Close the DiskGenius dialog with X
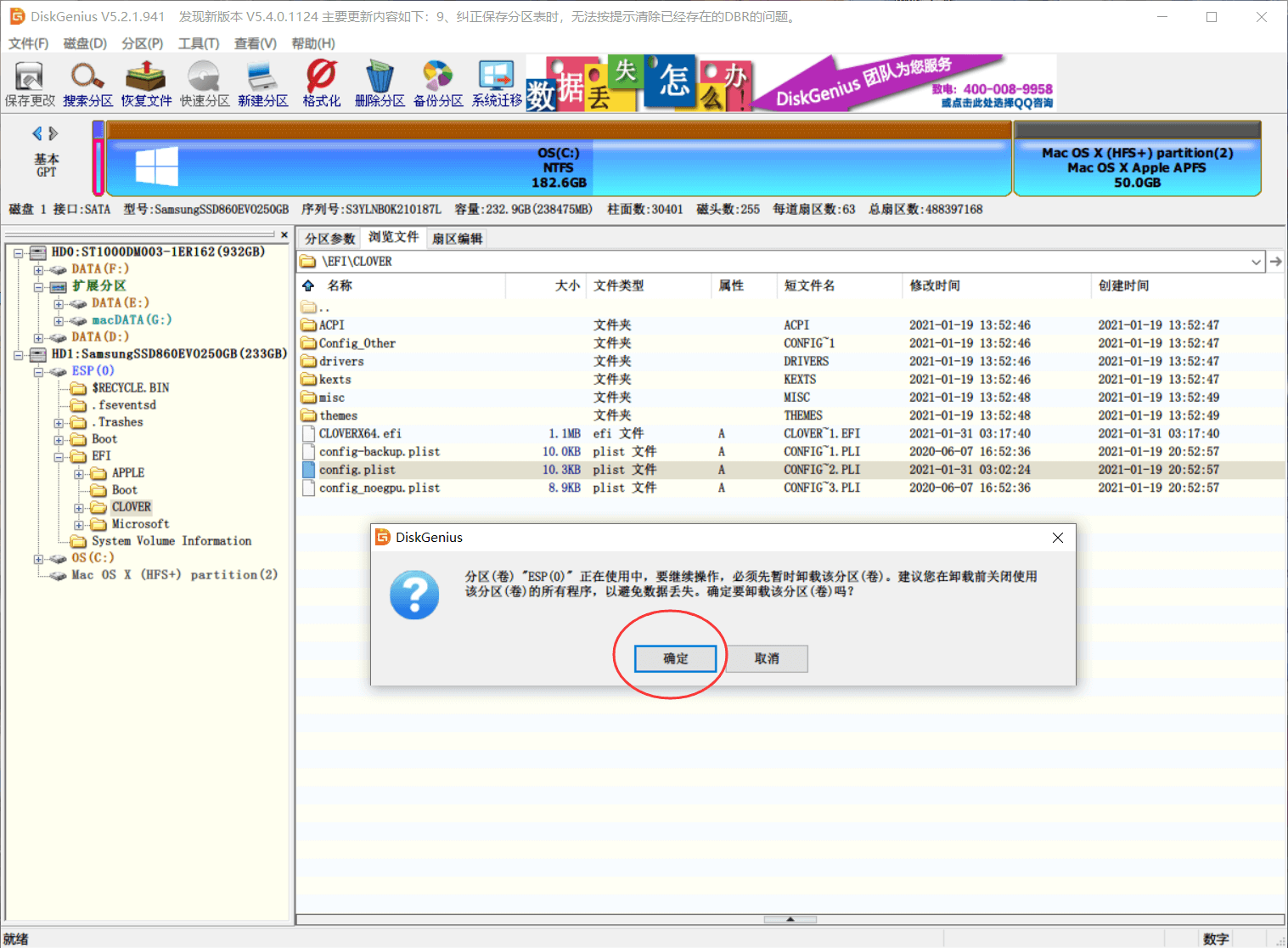This screenshot has height=948, width=1288. pyautogui.click(x=1058, y=538)
